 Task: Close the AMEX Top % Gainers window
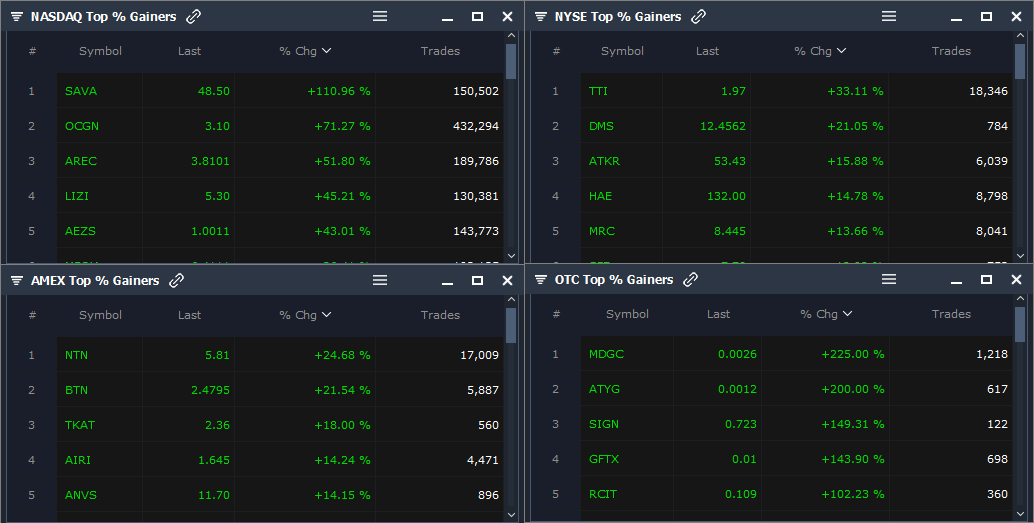click(x=507, y=281)
